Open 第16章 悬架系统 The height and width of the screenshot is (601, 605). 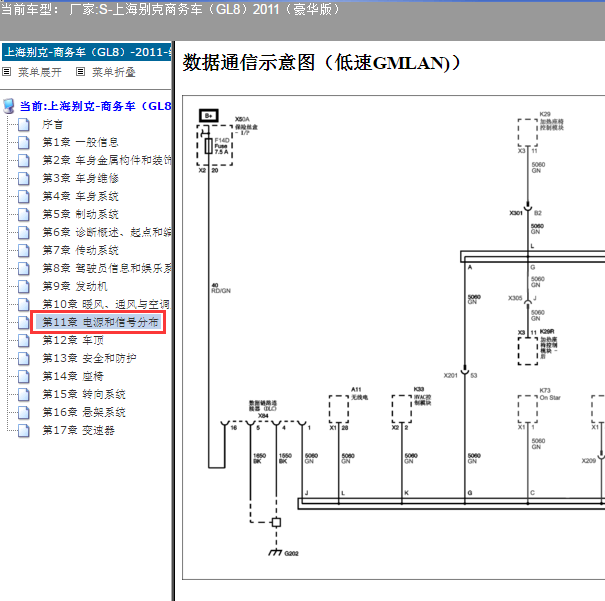(x=84, y=412)
